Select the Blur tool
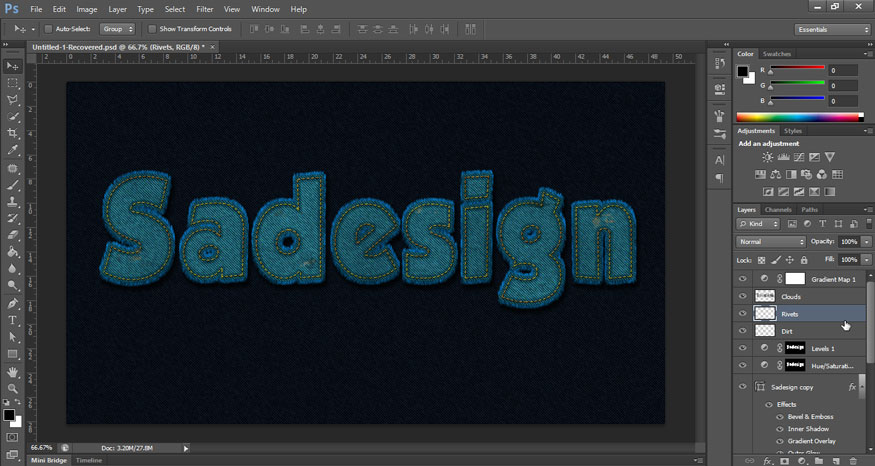This screenshot has height=466, width=875. (x=12, y=269)
